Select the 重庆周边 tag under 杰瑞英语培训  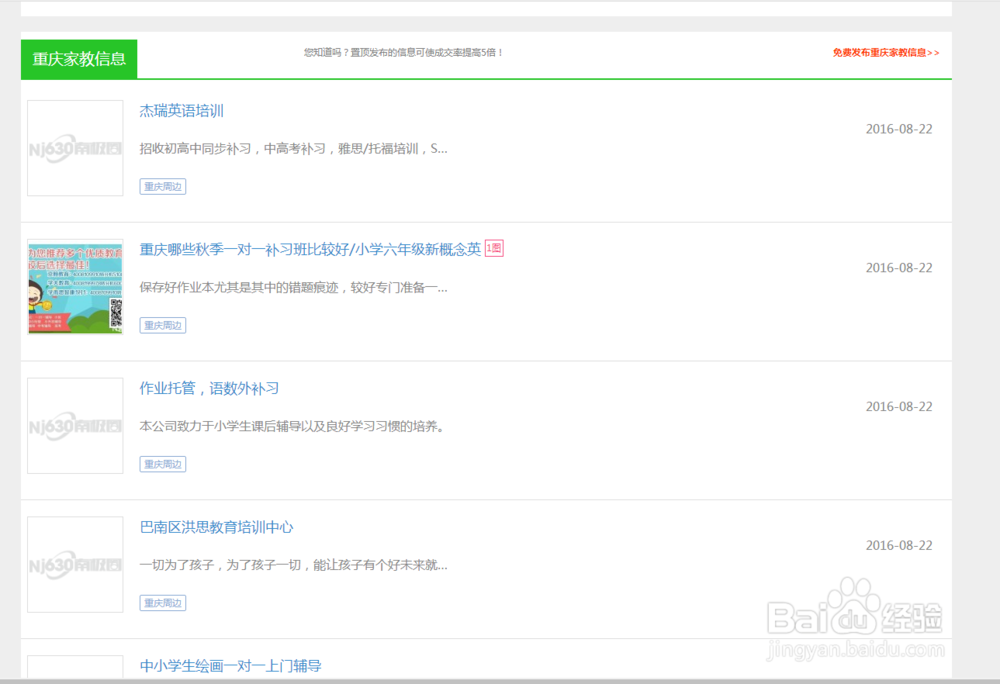point(162,186)
